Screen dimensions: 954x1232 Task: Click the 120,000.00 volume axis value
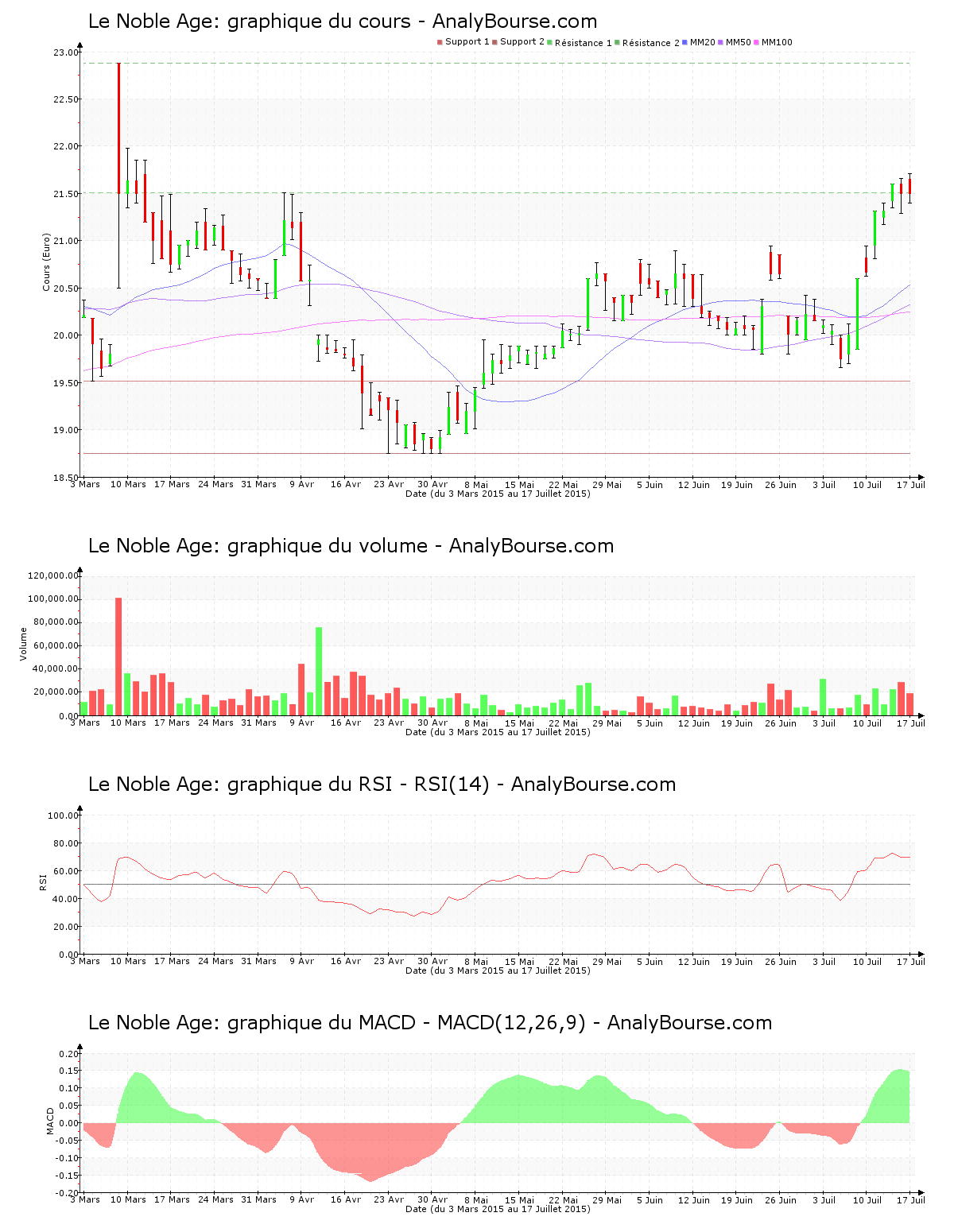coord(53,575)
